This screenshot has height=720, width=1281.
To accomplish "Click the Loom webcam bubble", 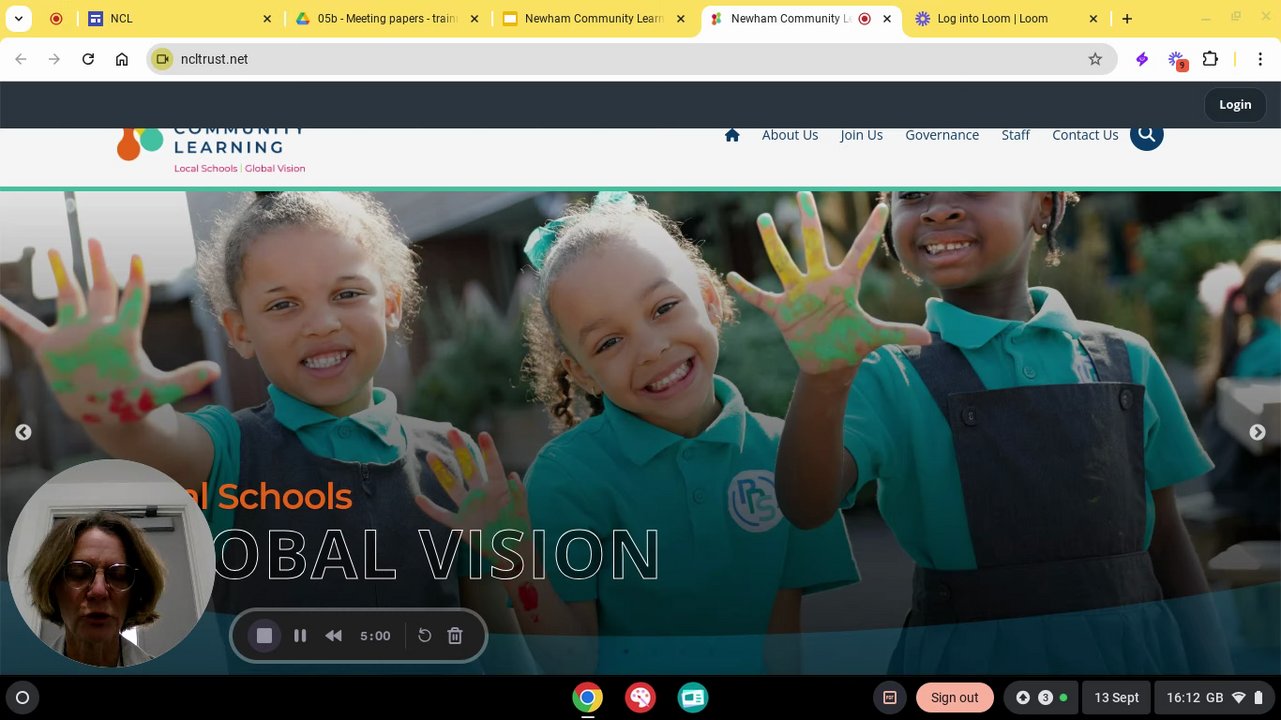I will tap(111, 564).
